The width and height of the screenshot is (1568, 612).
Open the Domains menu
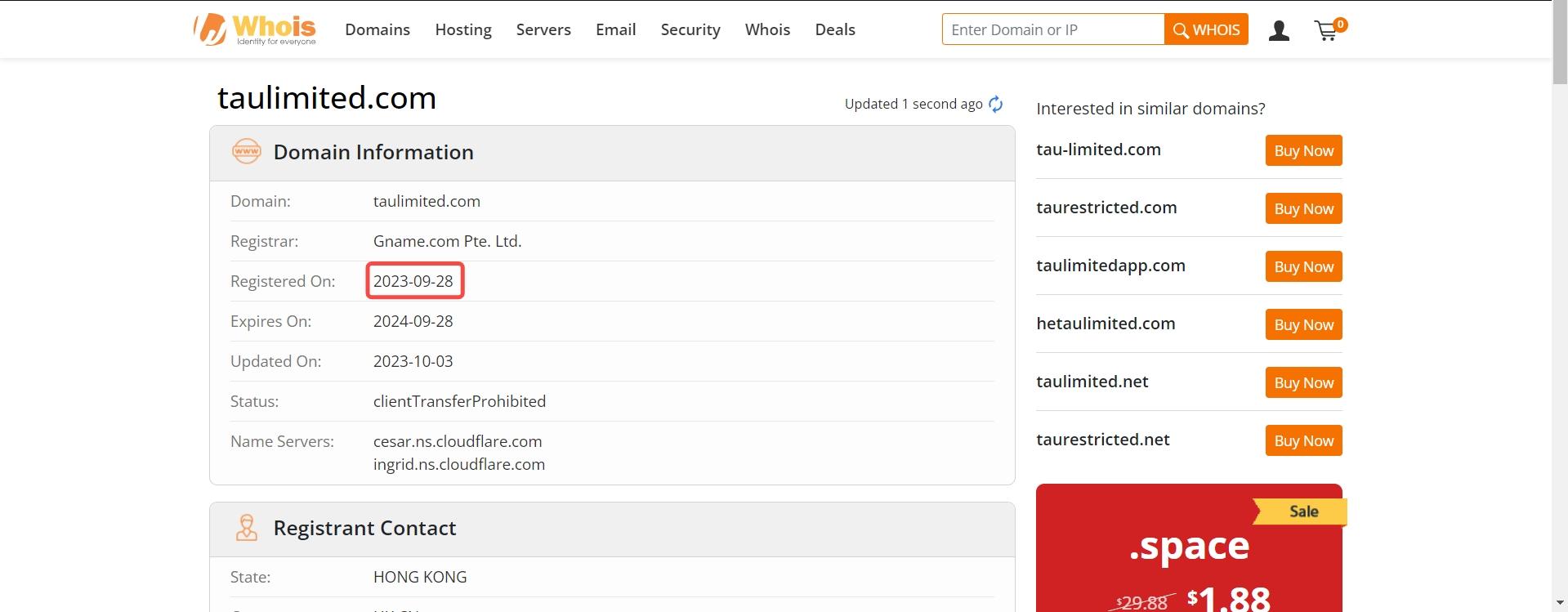coord(377,29)
